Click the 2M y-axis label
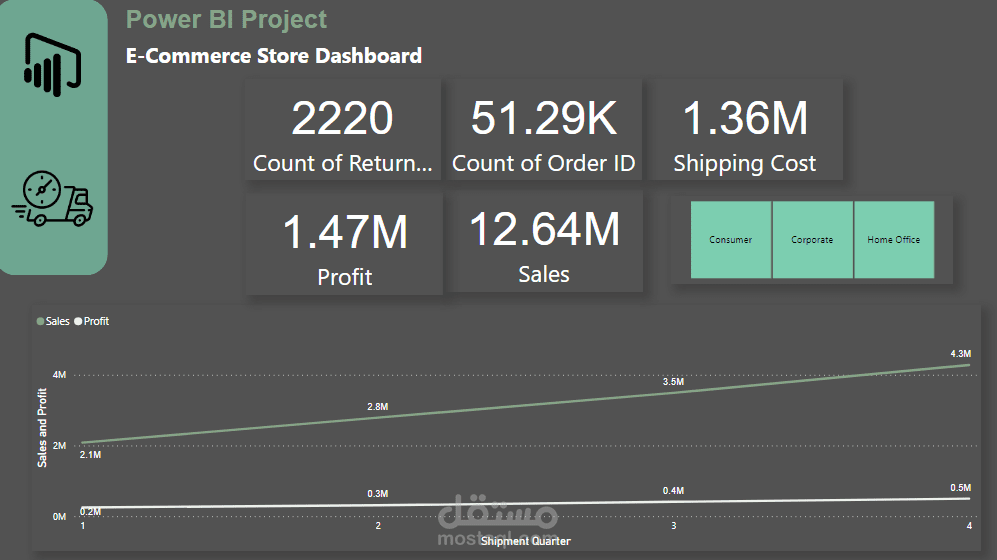 pos(59,446)
